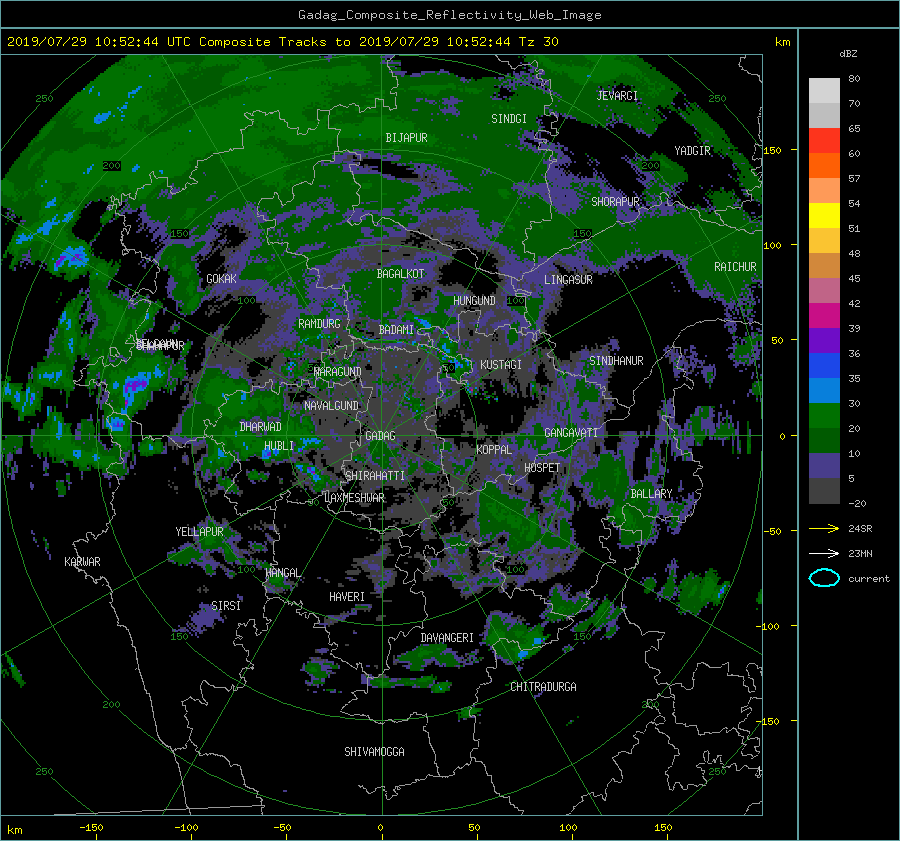Click the YELLAPUR city label
Image resolution: width=900 pixels, height=841 pixels.
199,532
